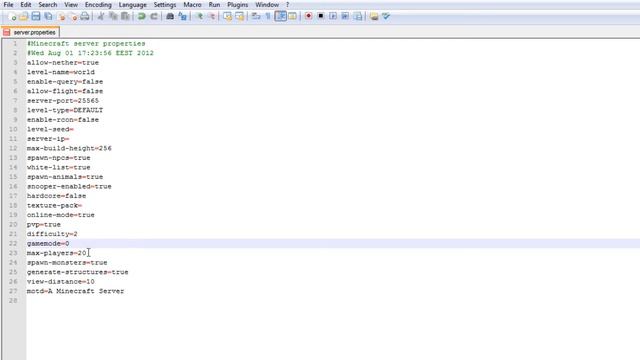640x360 pixels.
Task: Click the Redo arrow icon
Action: [153, 16]
